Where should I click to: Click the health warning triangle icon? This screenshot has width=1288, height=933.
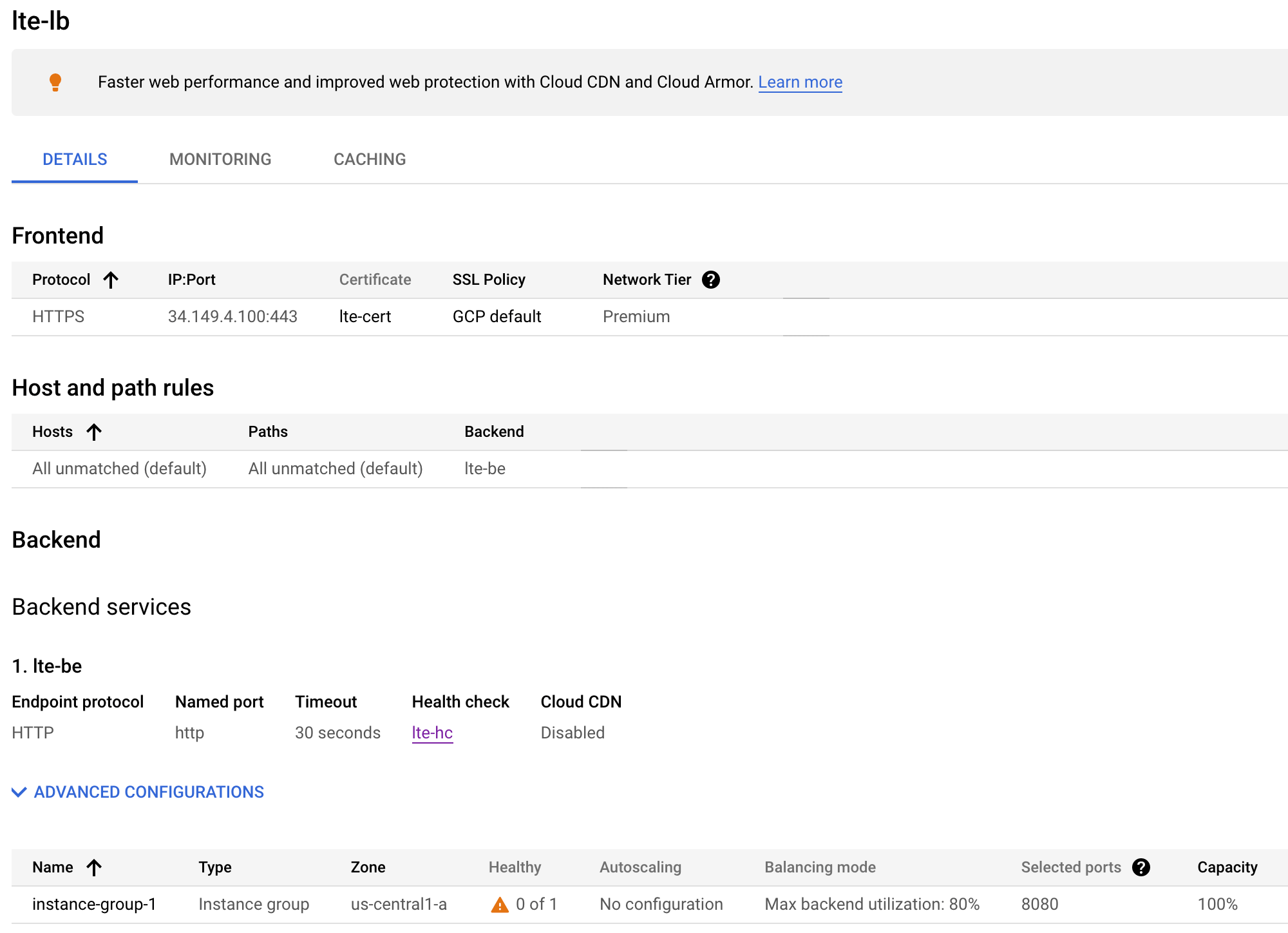coord(498,904)
